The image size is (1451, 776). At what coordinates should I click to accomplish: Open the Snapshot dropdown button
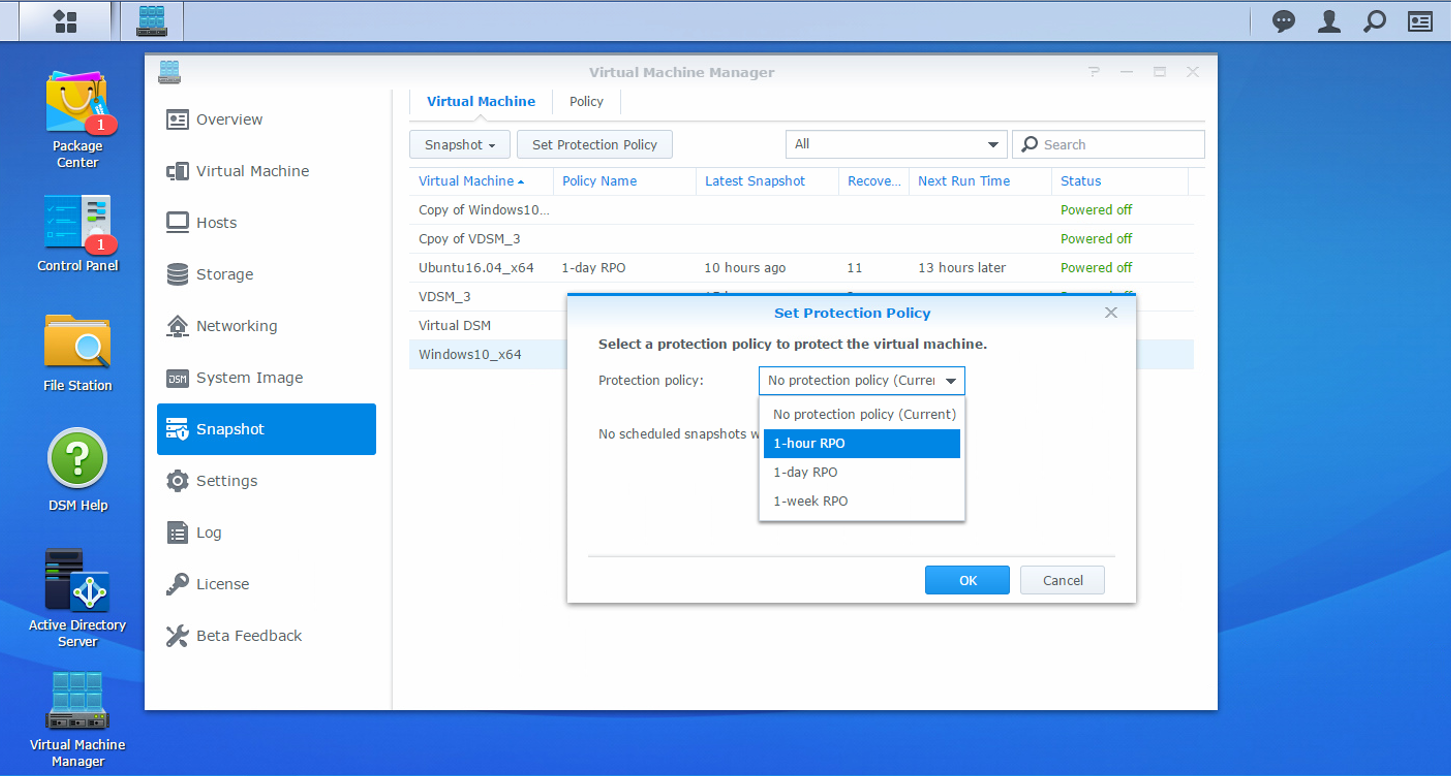pyautogui.click(x=459, y=145)
